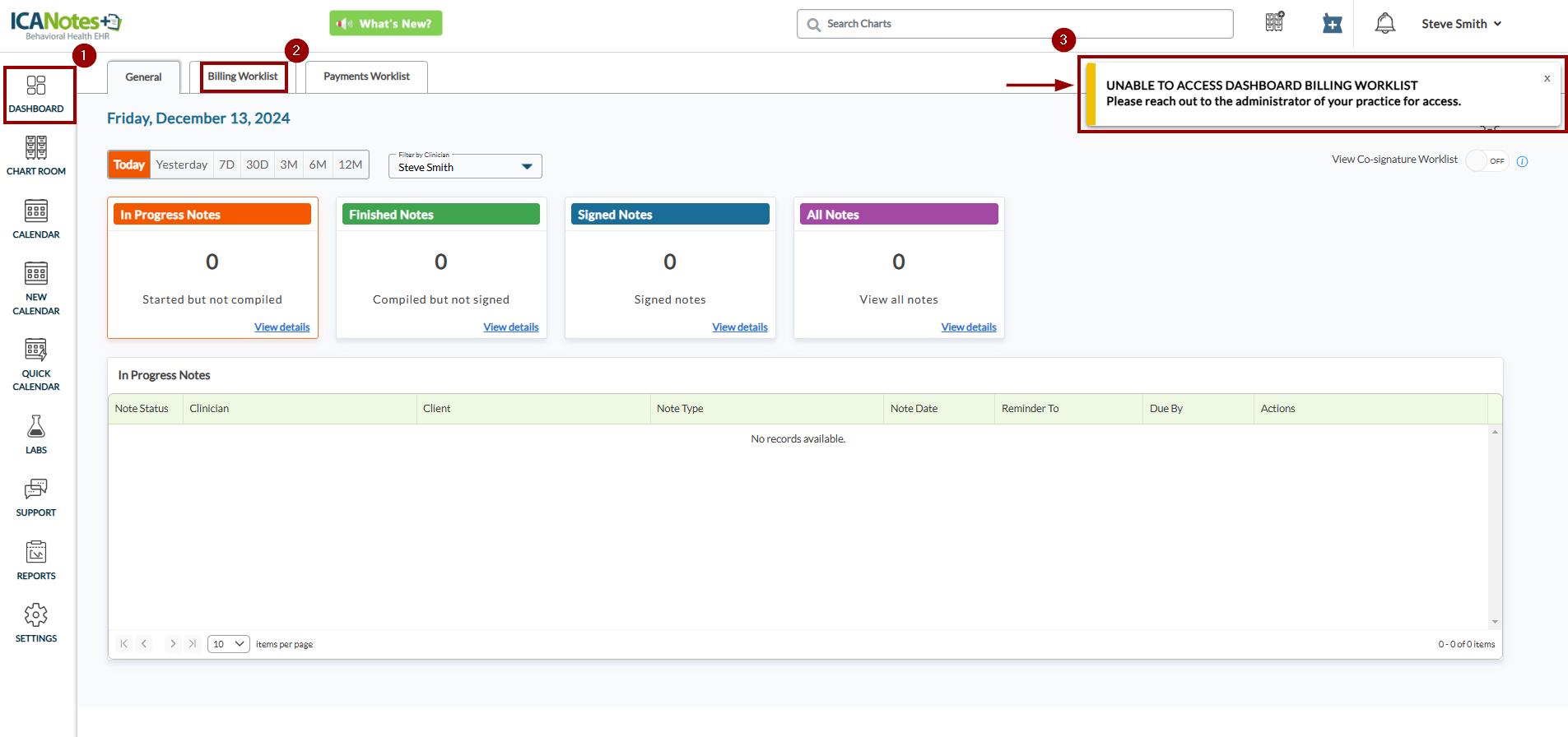The image size is (1568, 737).
Task: Toggle View Co-signature Worklist switch
Action: tap(1487, 160)
